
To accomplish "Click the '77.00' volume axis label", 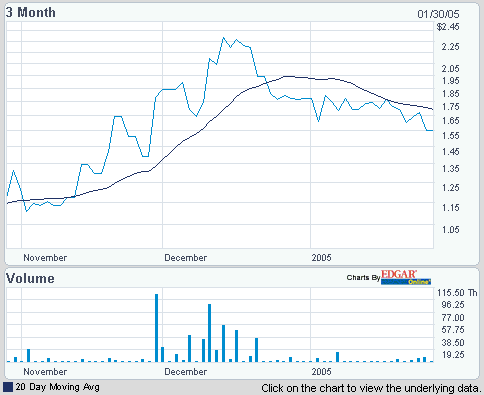I will pos(453,318).
